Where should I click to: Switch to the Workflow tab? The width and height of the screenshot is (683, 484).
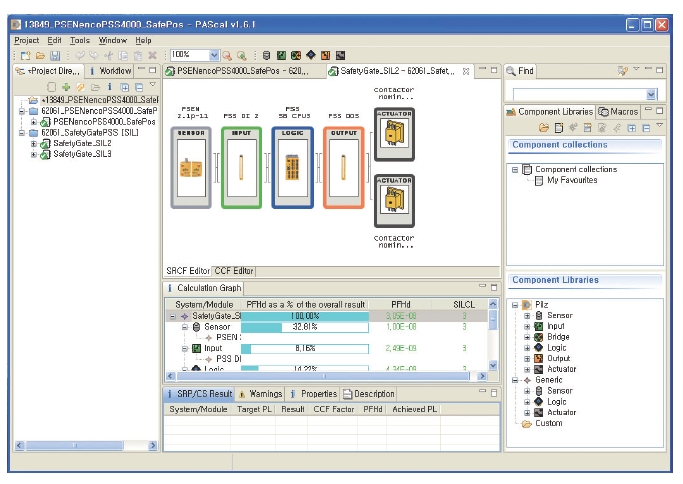110,71
